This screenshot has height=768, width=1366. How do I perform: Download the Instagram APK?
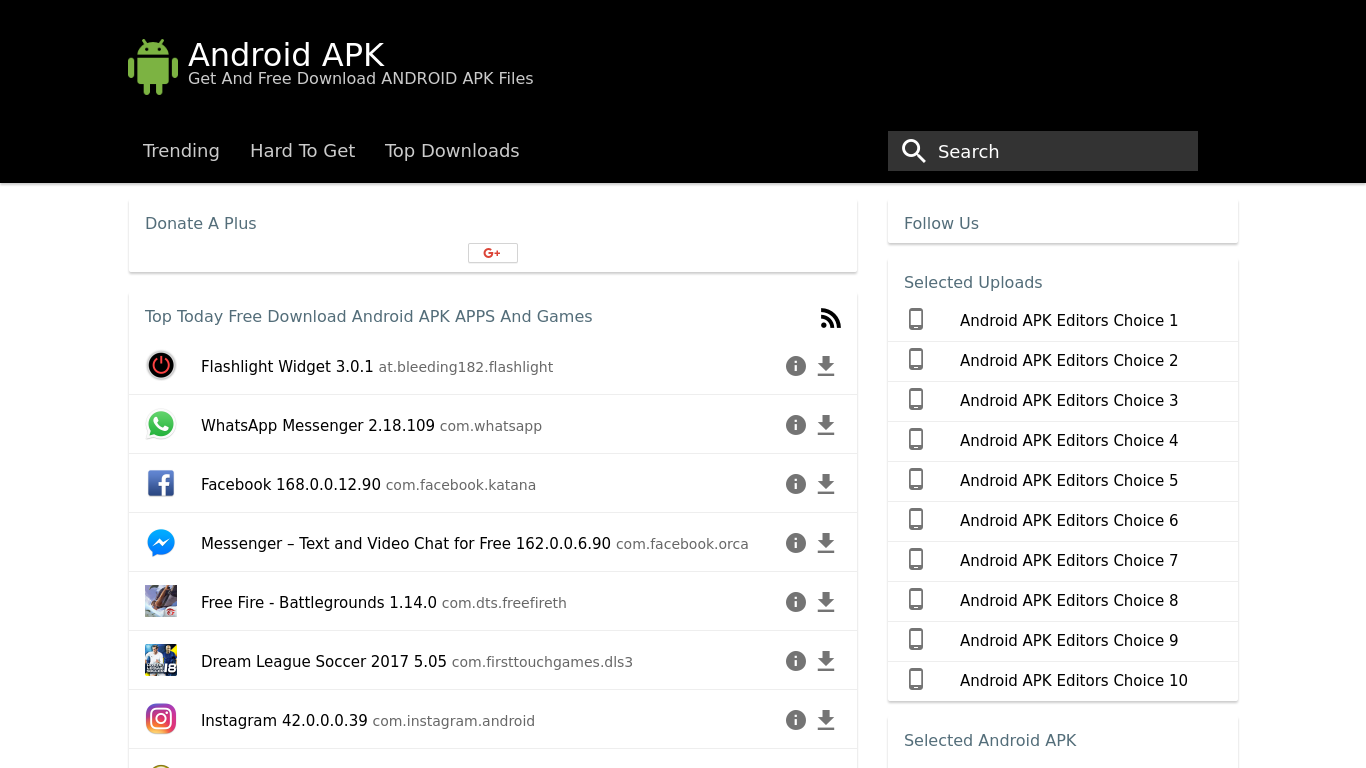coord(826,720)
